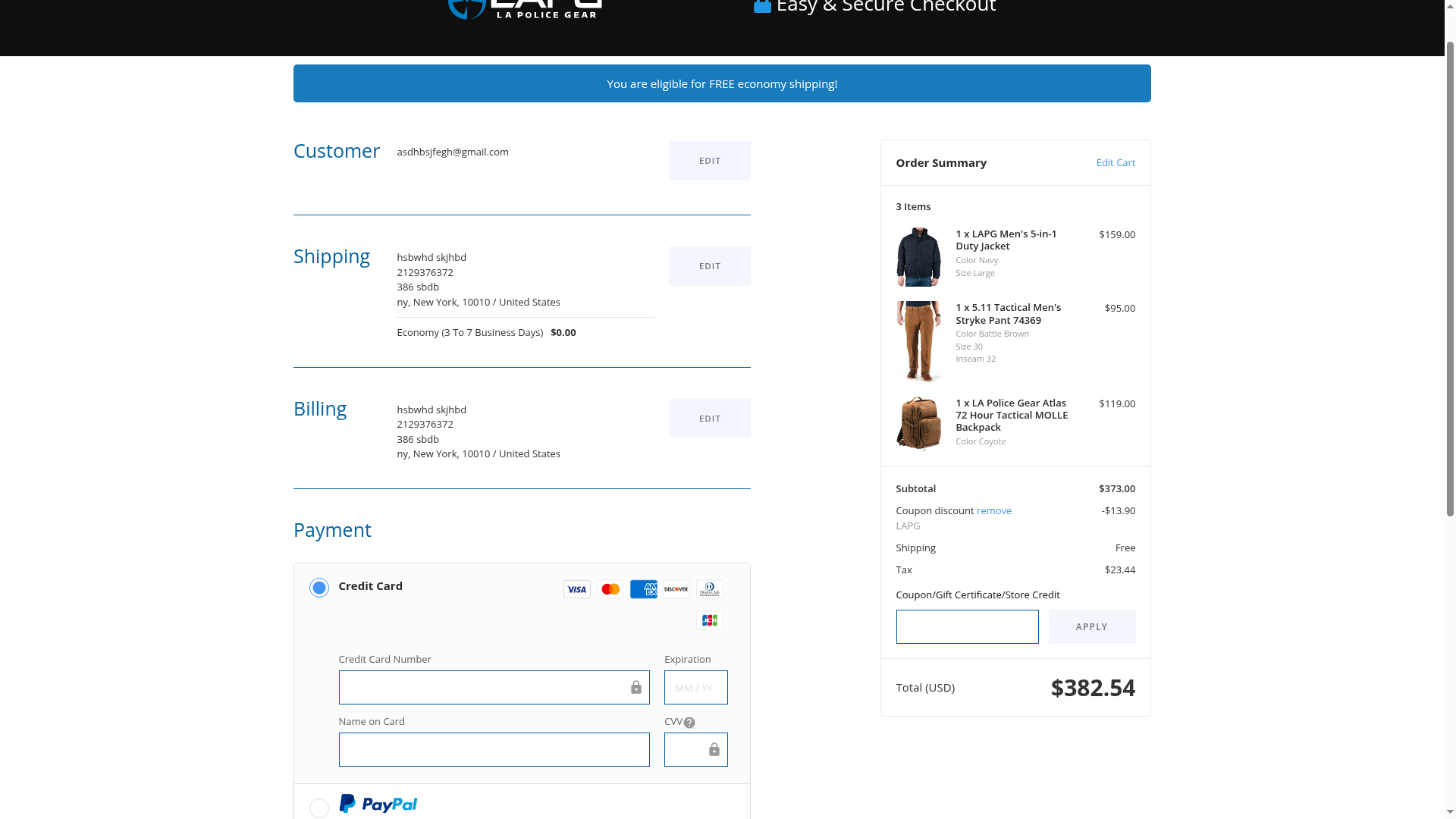The image size is (1456, 819).
Task: Click the JCB card icon
Action: [709, 620]
